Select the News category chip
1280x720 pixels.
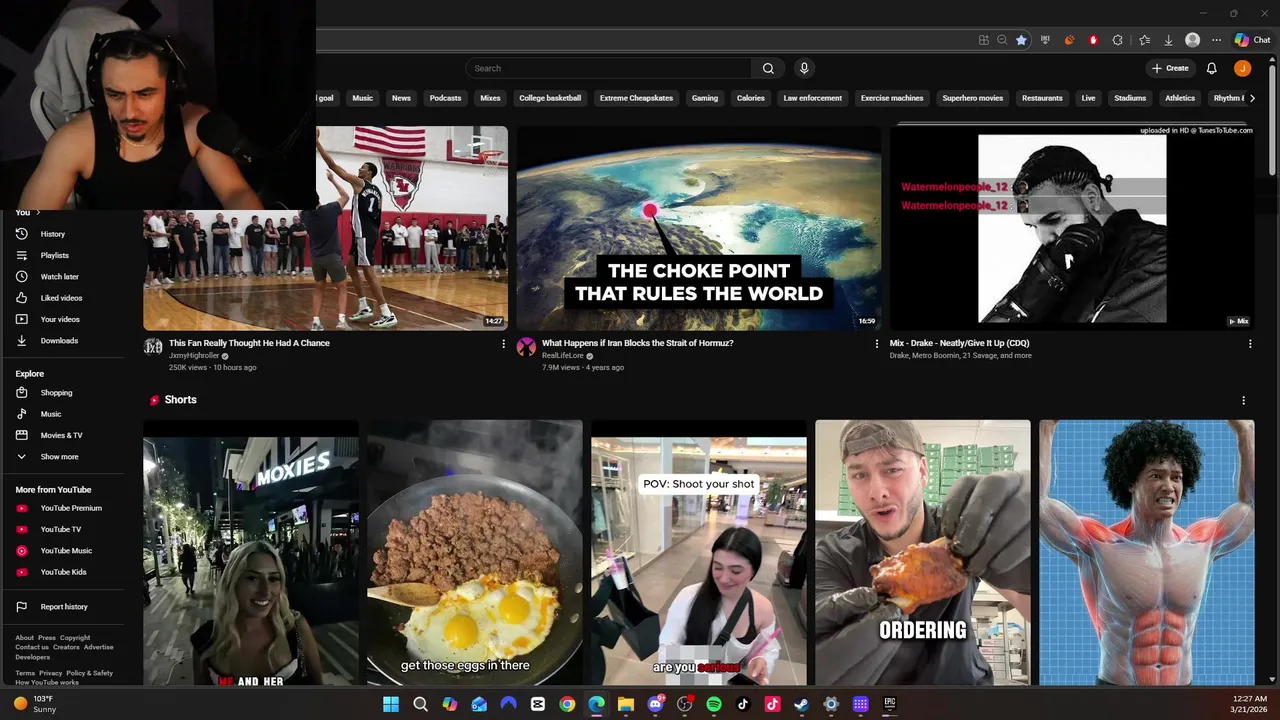401,98
